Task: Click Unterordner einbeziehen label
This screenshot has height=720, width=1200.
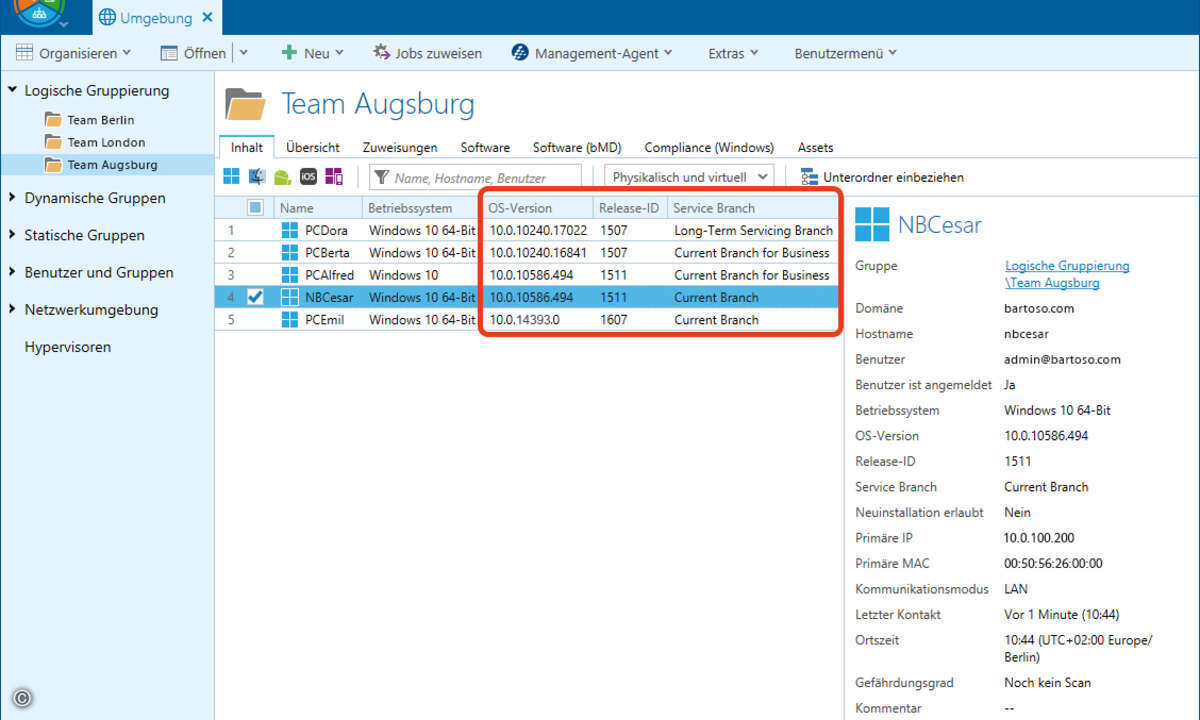Action: point(894,177)
